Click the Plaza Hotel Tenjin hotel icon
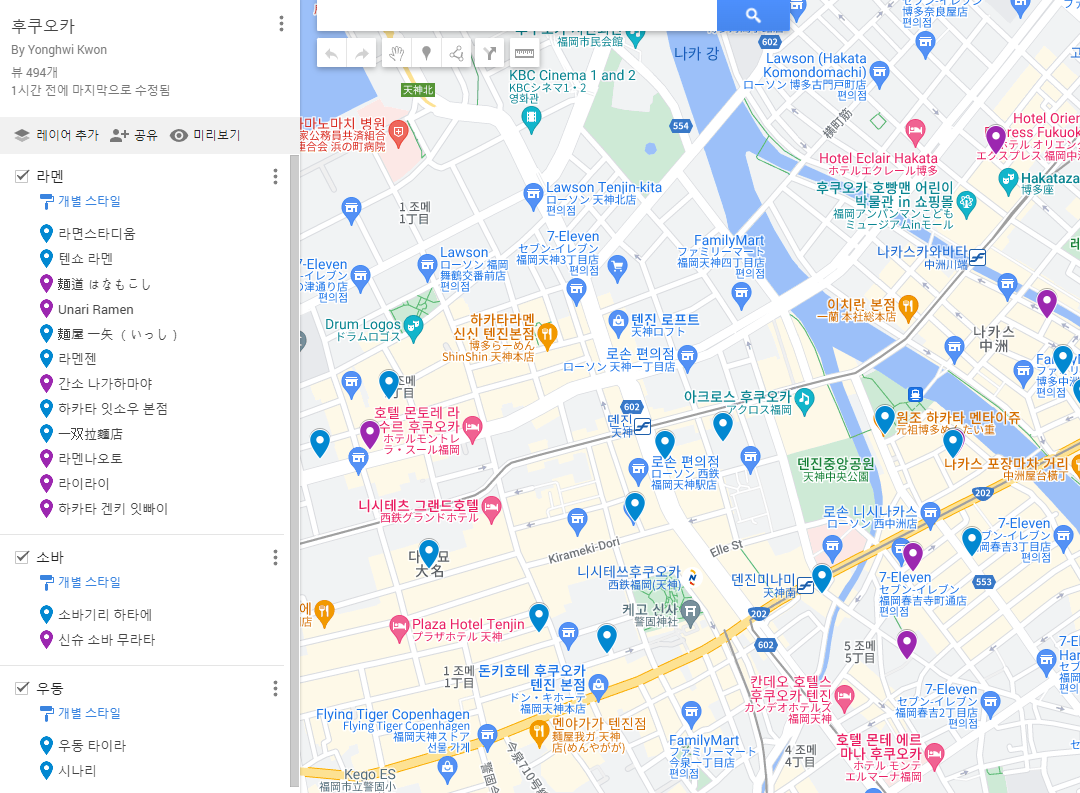Screen dimensions: 1080x793 [x=399, y=628]
